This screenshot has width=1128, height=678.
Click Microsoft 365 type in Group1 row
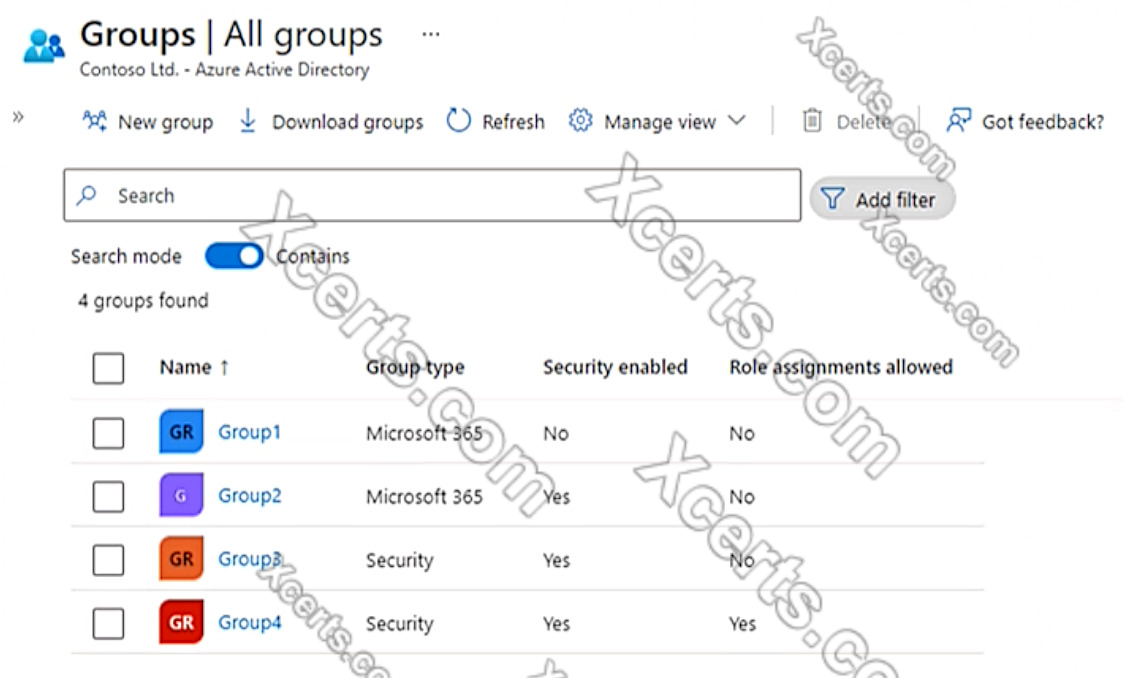click(x=424, y=433)
